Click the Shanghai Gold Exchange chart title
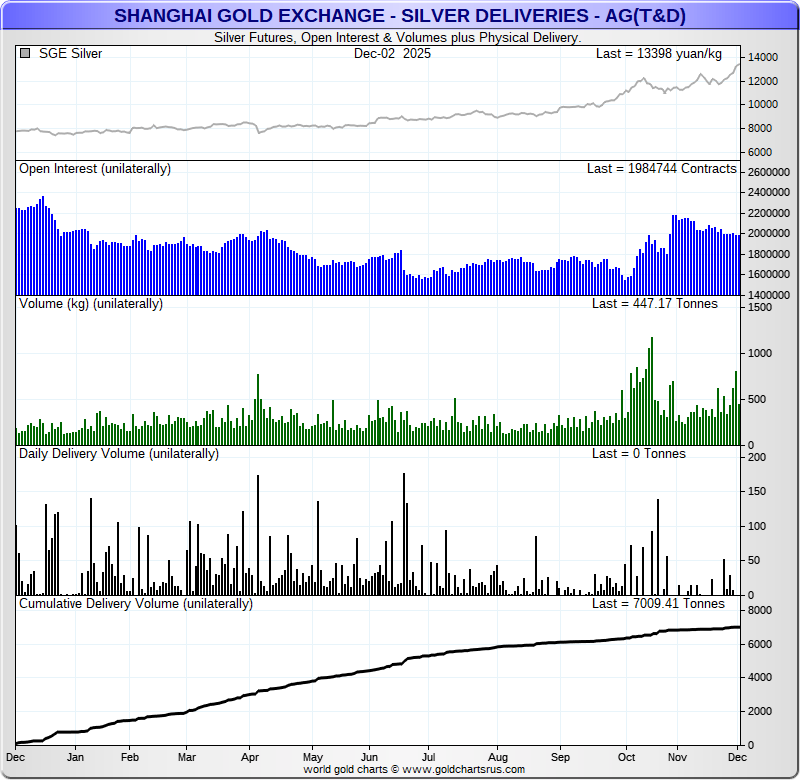The image size is (800, 780). 400,16
